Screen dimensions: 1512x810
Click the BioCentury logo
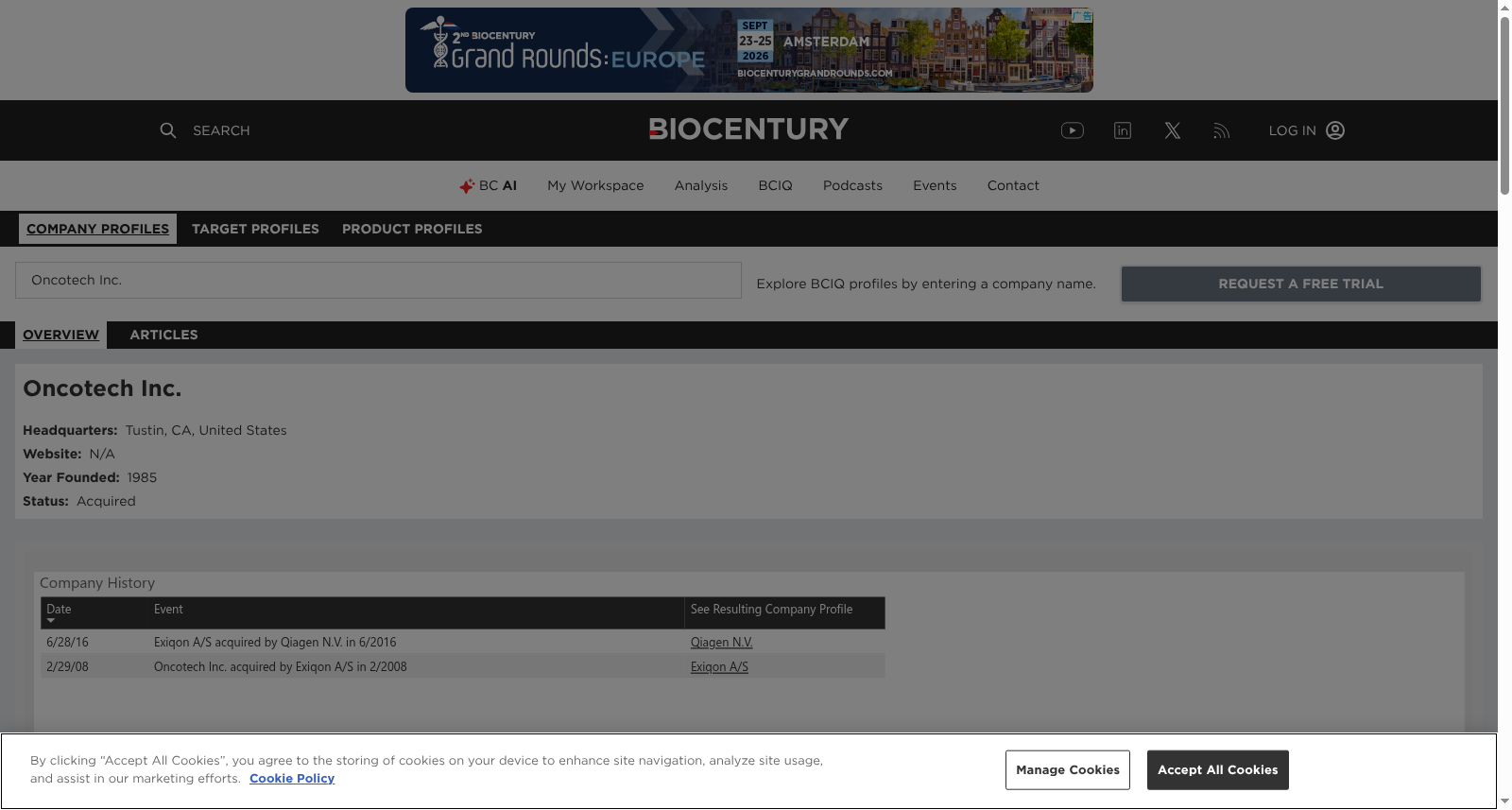coord(748,129)
